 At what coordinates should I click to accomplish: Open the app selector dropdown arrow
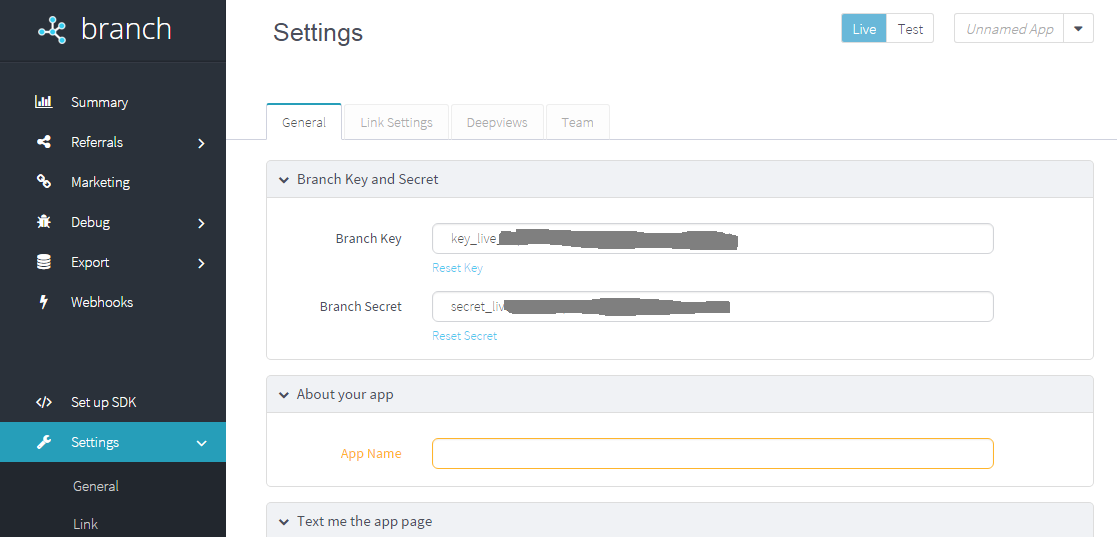coord(1078,29)
